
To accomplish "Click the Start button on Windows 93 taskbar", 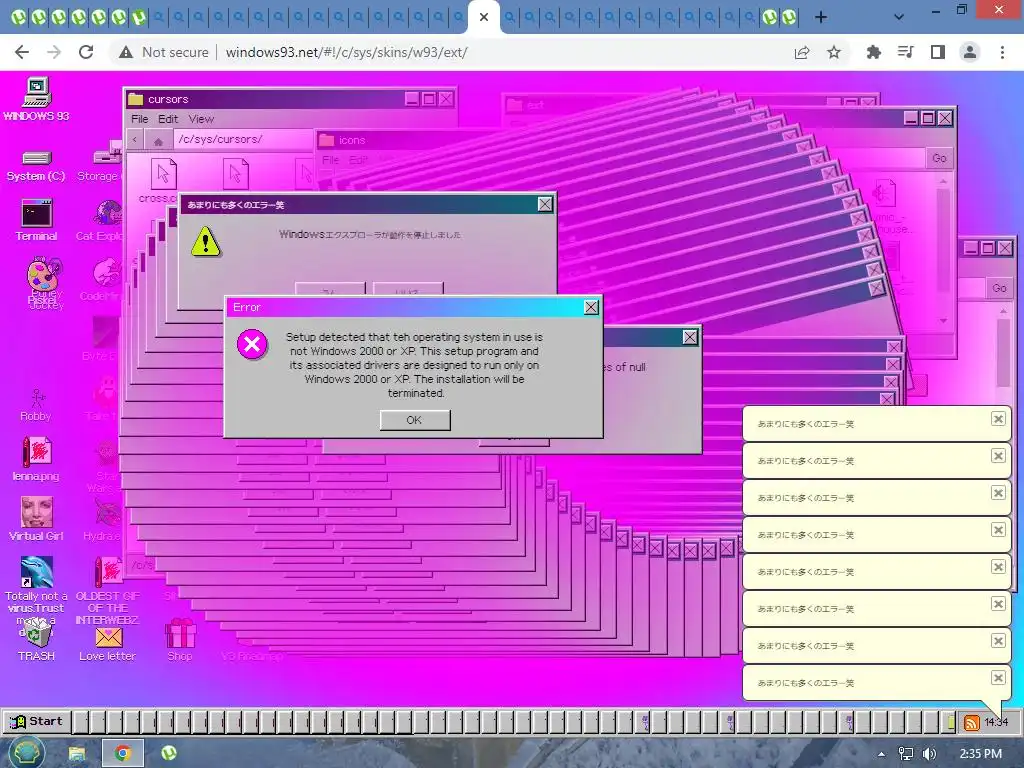I will point(37,722).
